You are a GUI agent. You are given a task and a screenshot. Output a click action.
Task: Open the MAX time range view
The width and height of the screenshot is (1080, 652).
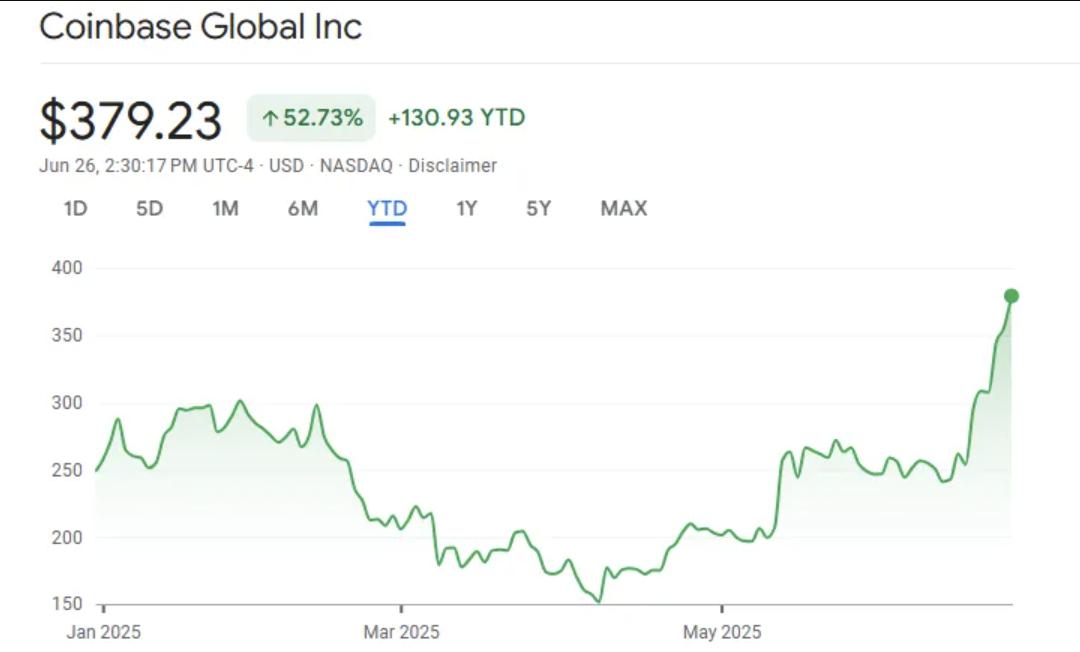(622, 209)
